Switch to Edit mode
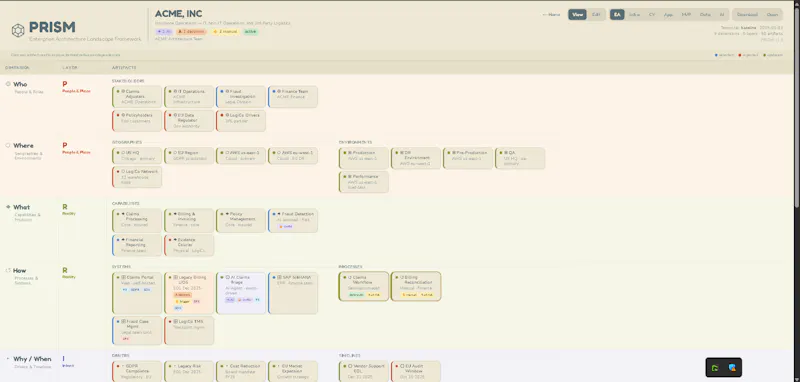This screenshot has height=382, width=800. [596, 15]
